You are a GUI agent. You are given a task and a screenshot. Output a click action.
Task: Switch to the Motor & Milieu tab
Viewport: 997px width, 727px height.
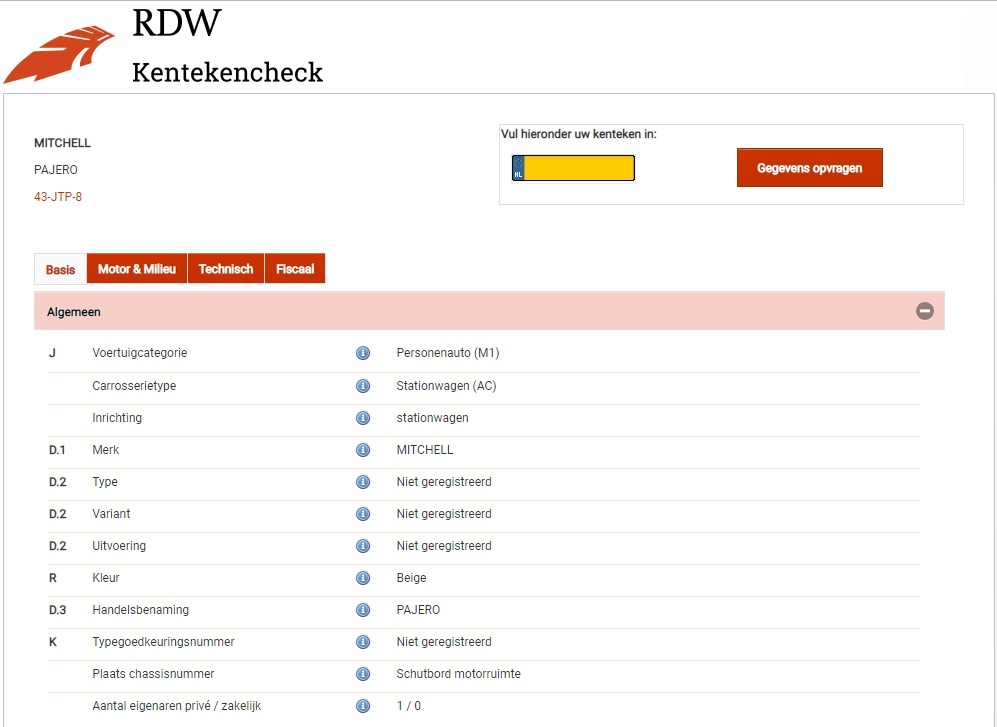[137, 268]
